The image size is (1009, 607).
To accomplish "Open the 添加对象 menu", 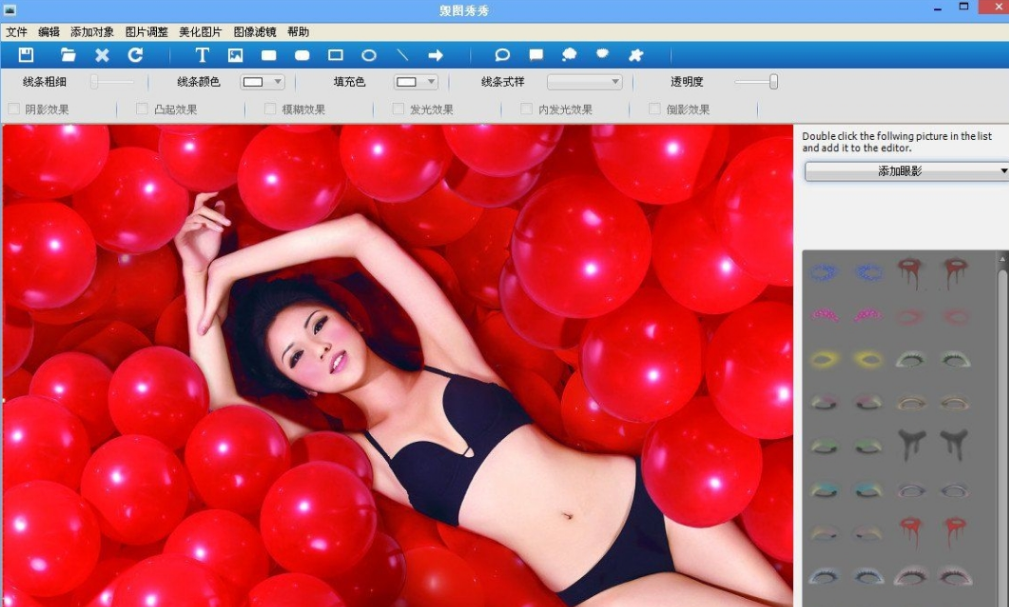I will tap(92, 32).
